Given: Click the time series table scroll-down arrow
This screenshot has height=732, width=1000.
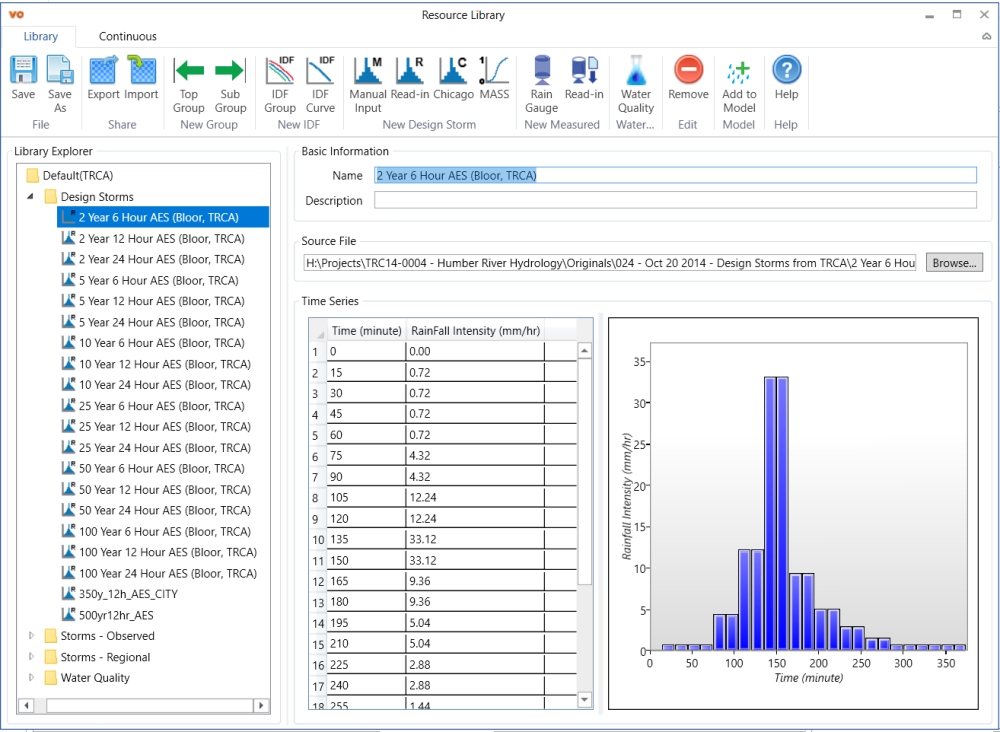Looking at the screenshot, I should tap(585, 699).
